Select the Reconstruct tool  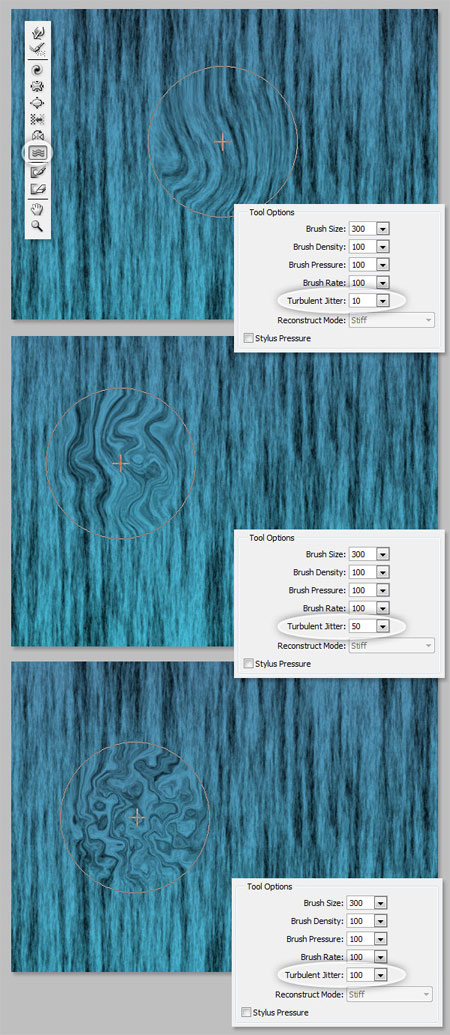point(38,48)
